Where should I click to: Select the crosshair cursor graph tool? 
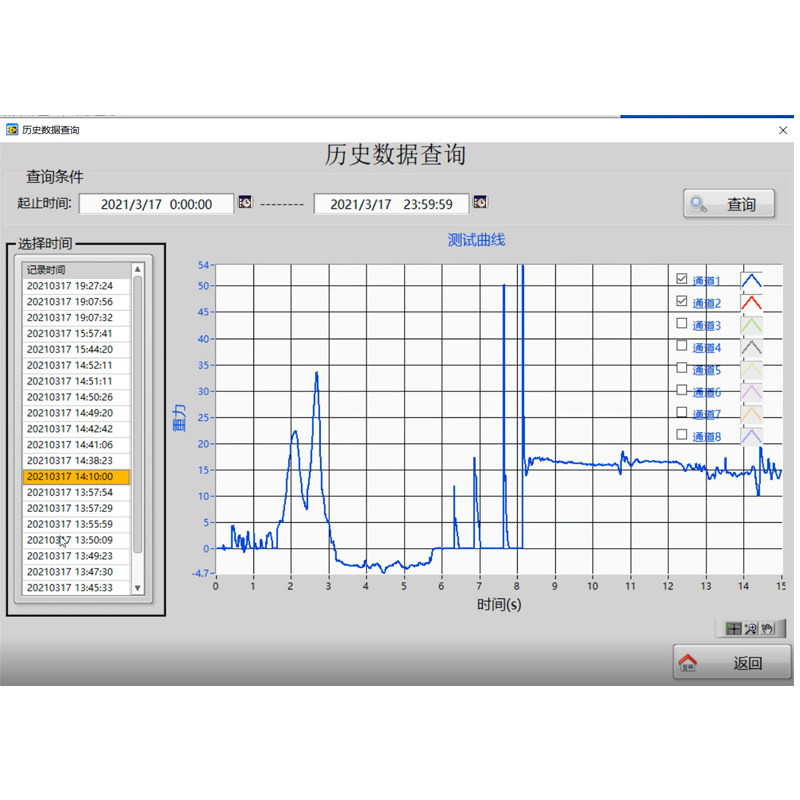(734, 629)
